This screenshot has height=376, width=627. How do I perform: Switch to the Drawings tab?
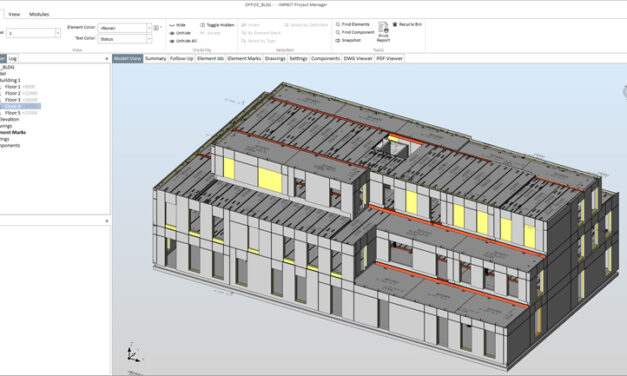point(275,58)
